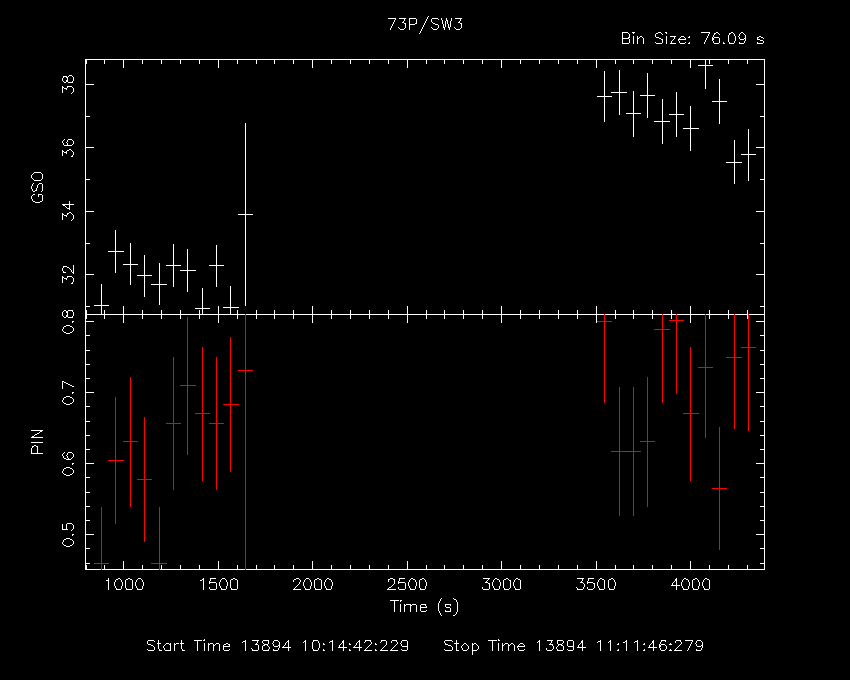Click the PIN axis value 0.6
Screen dimensions: 850x680
point(68,464)
